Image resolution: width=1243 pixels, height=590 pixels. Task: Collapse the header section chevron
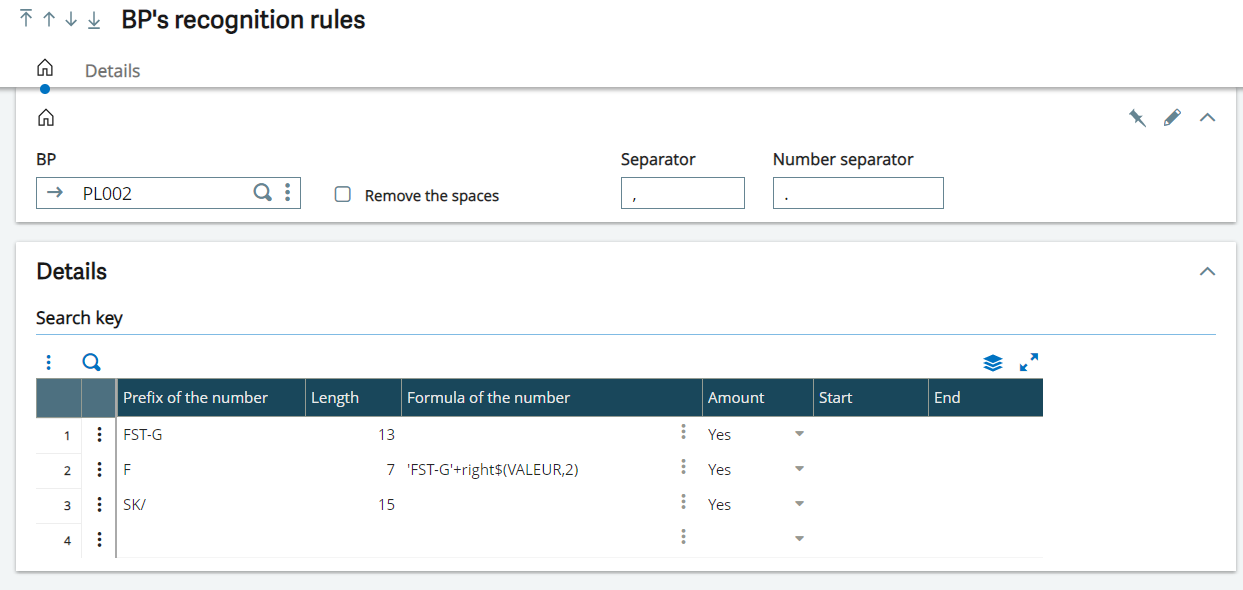pyautogui.click(x=1207, y=118)
